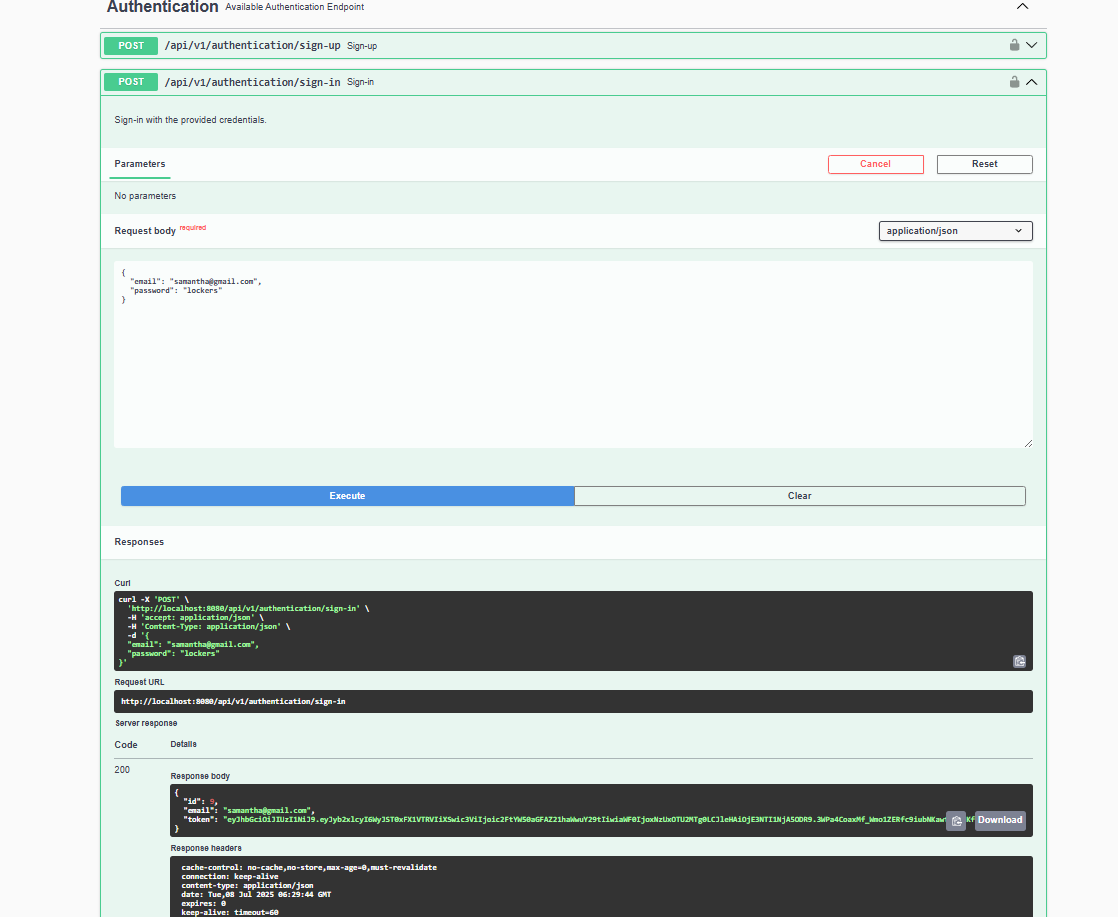Collapse the Authentication section
The height and width of the screenshot is (917, 1118).
click(1022, 6)
